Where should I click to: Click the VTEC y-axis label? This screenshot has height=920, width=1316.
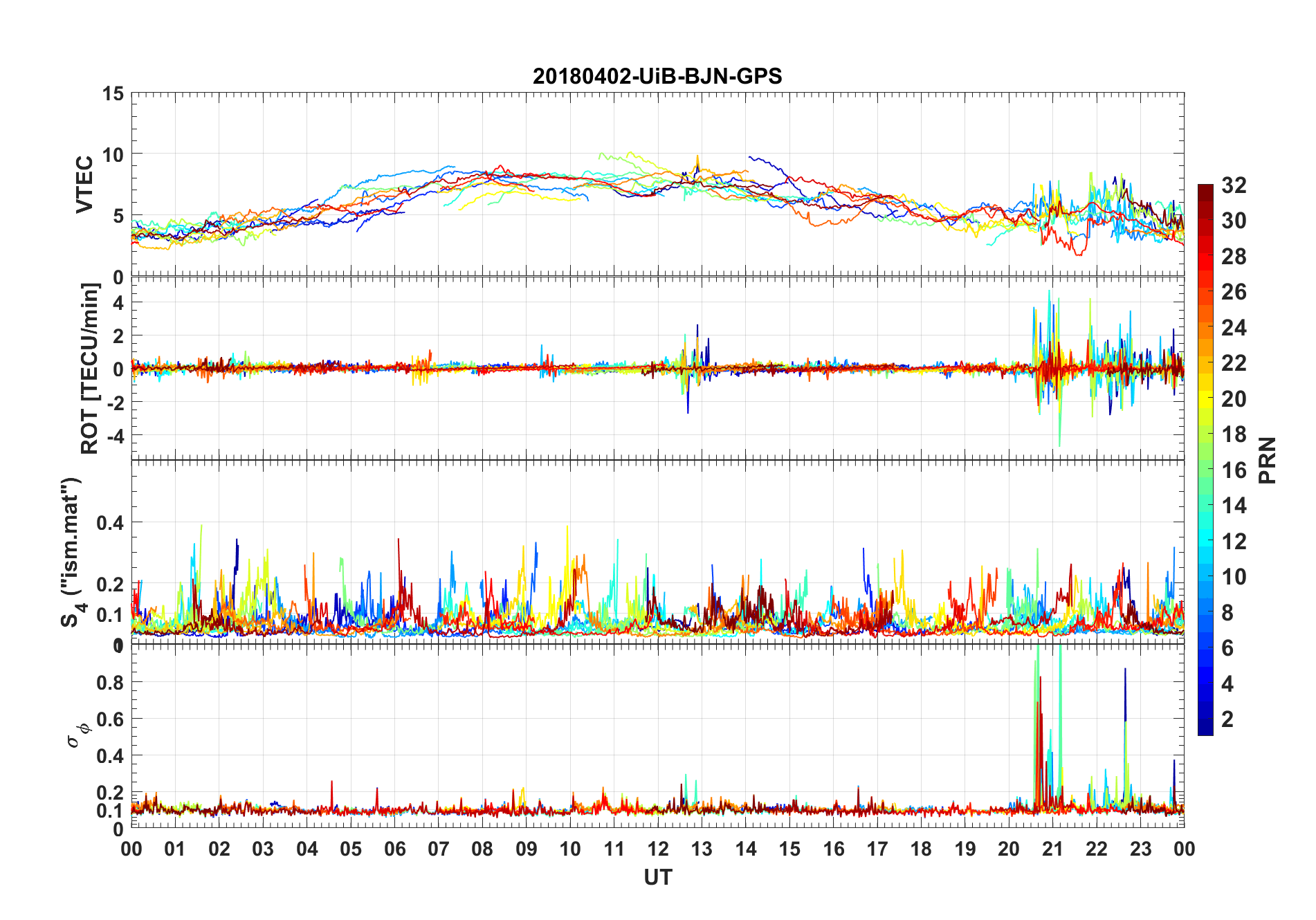pyautogui.click(x=84, y=185)
